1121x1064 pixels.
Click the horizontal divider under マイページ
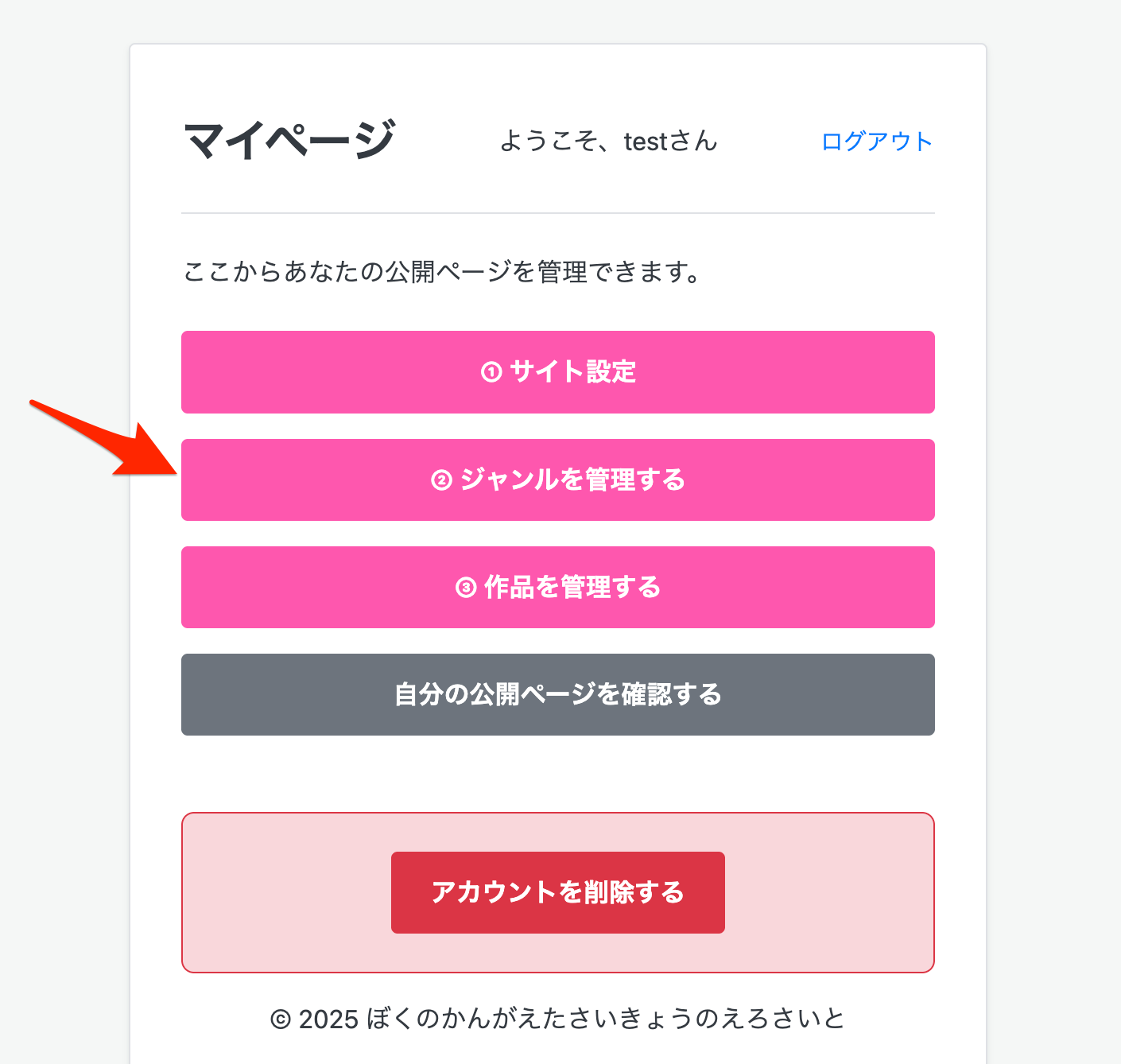(558, 213)
